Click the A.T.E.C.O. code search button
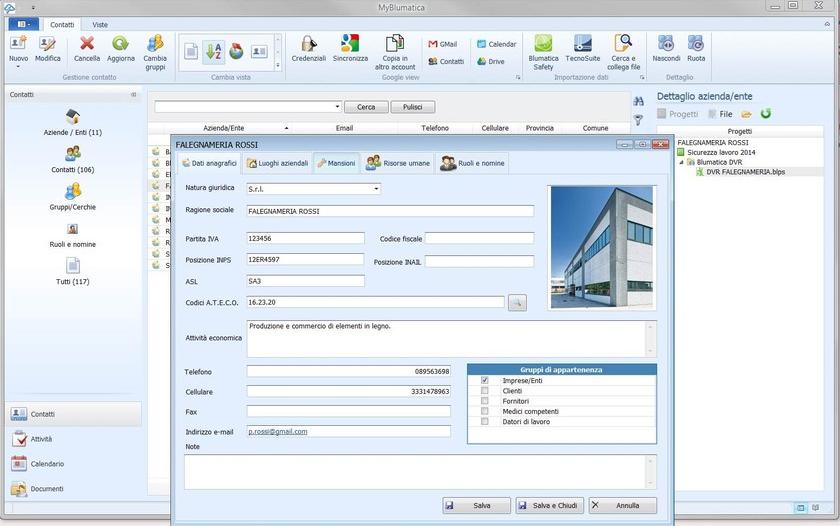The width and height of the screenshot is (840, 526). coord(516,302)
